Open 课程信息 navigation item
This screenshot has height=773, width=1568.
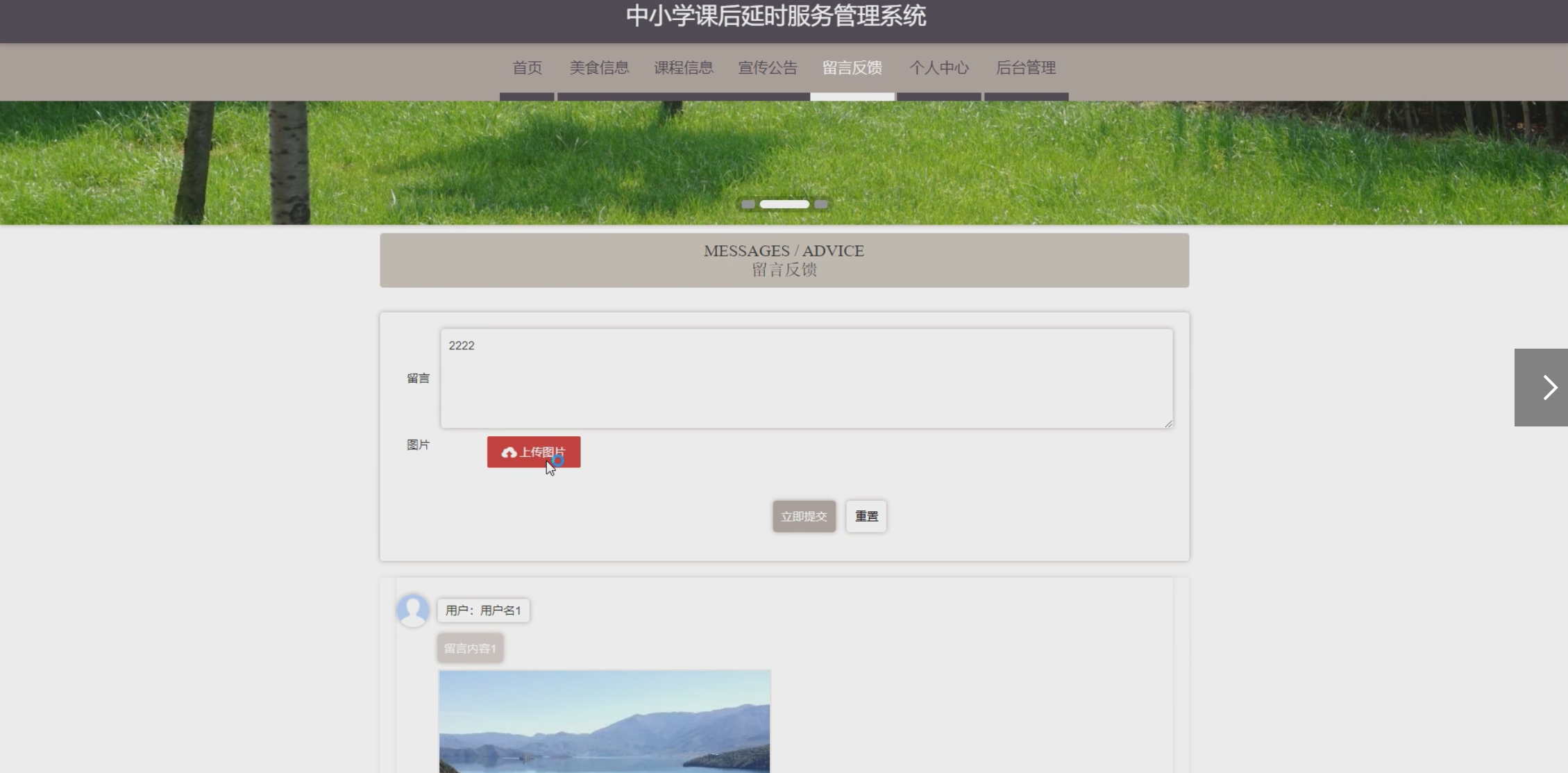point(683,68)
